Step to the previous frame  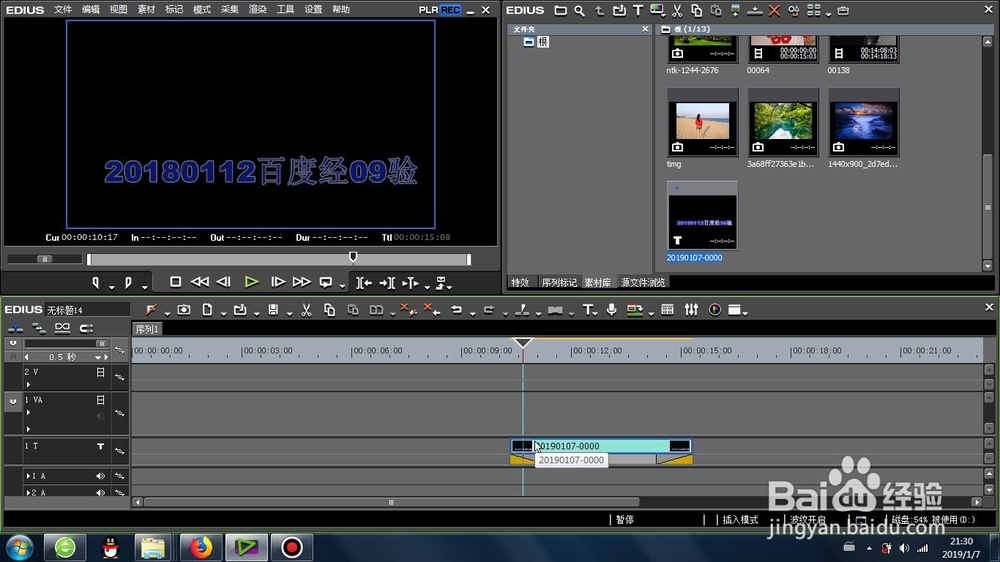(x=223, y=282)
